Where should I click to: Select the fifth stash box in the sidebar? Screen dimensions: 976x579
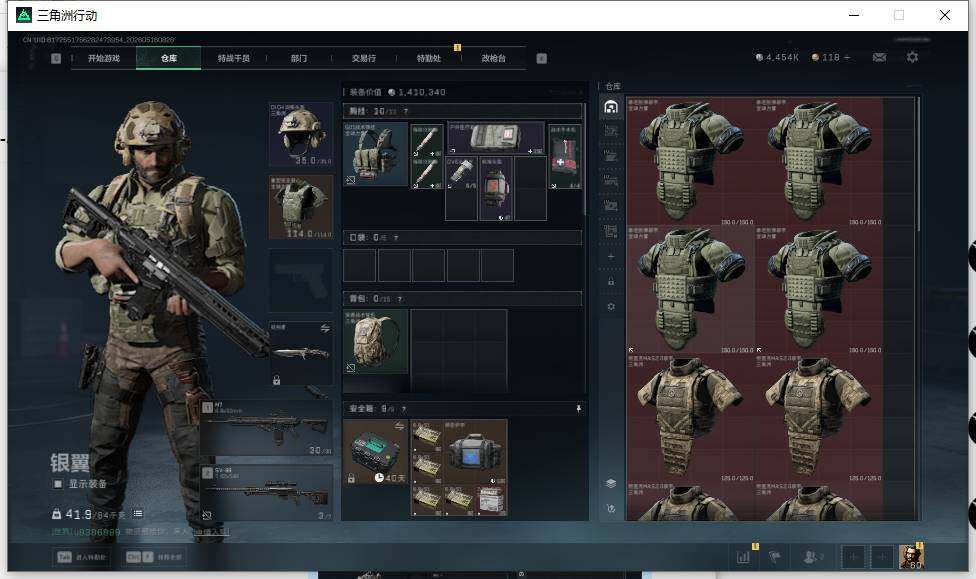[x=611, y=205]
